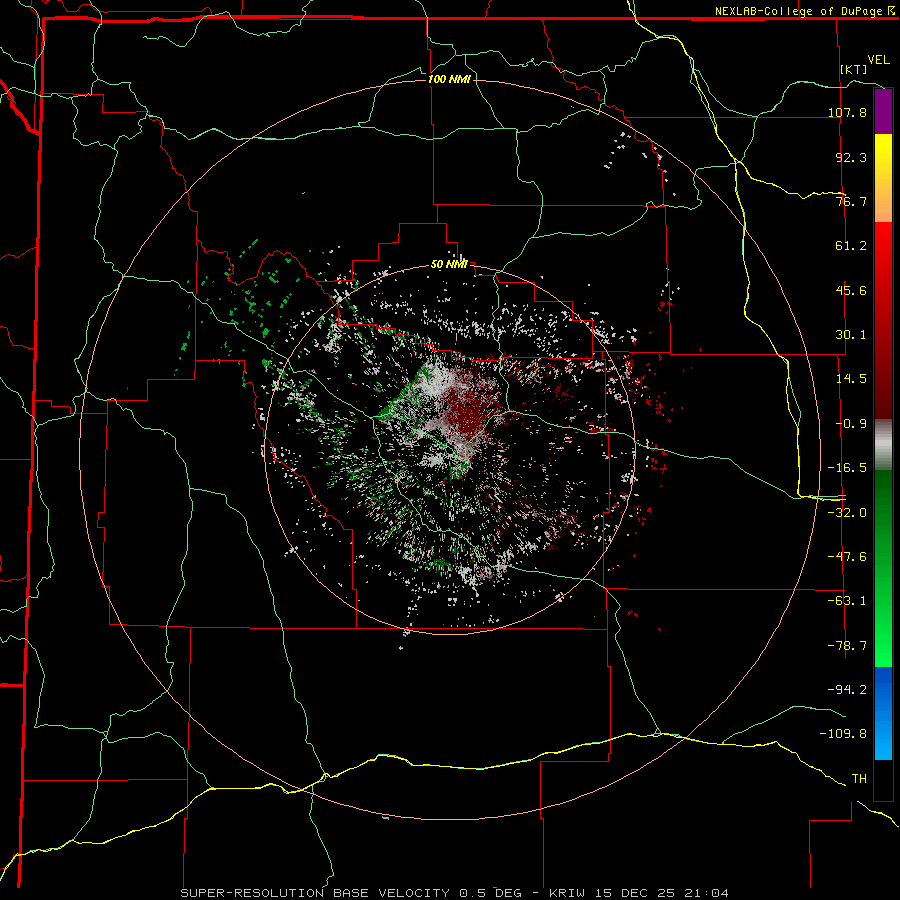Screen dimensions: 900x900
Task: Click the blue segment of the color bar
Action: (x=883, y=713)
